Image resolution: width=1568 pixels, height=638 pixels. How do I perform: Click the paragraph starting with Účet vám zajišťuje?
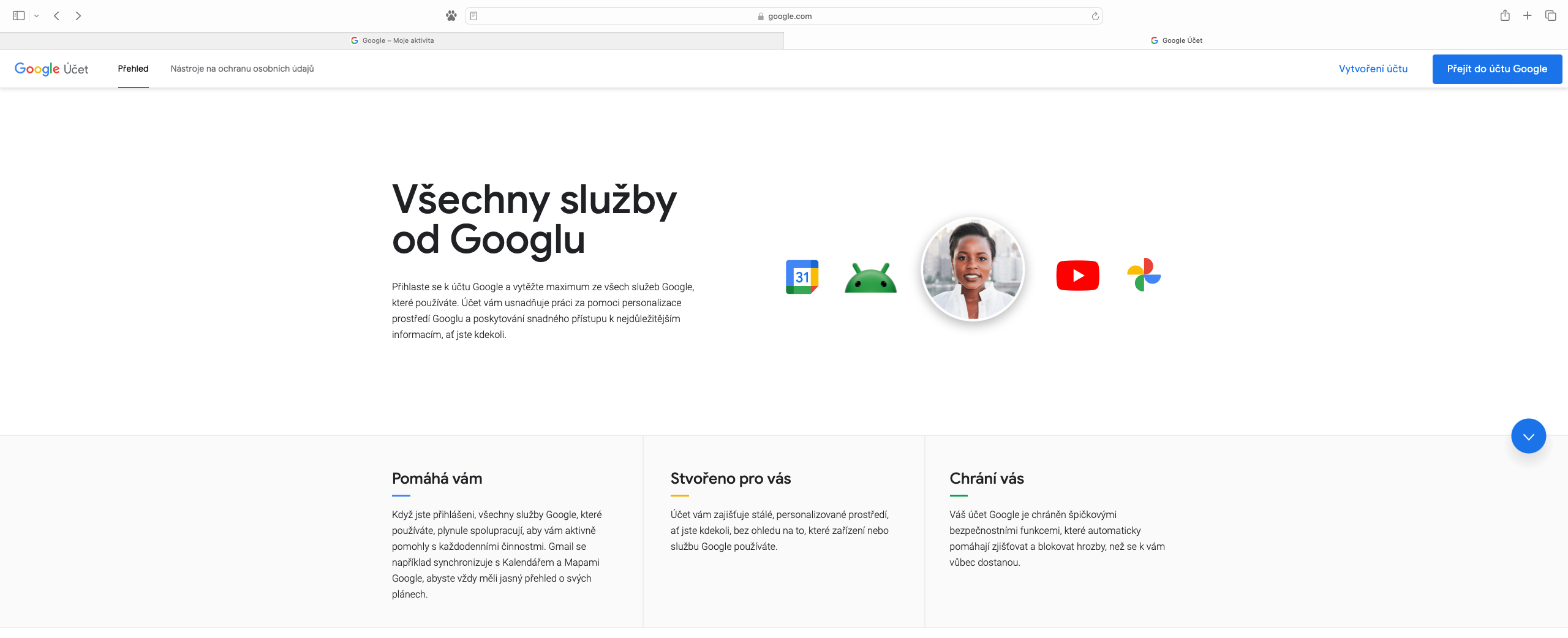click(x=780, y=530)
